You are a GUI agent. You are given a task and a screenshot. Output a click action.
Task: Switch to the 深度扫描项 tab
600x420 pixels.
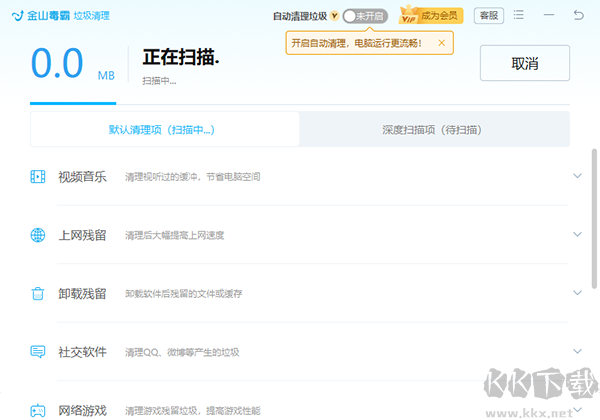(434, 130)
